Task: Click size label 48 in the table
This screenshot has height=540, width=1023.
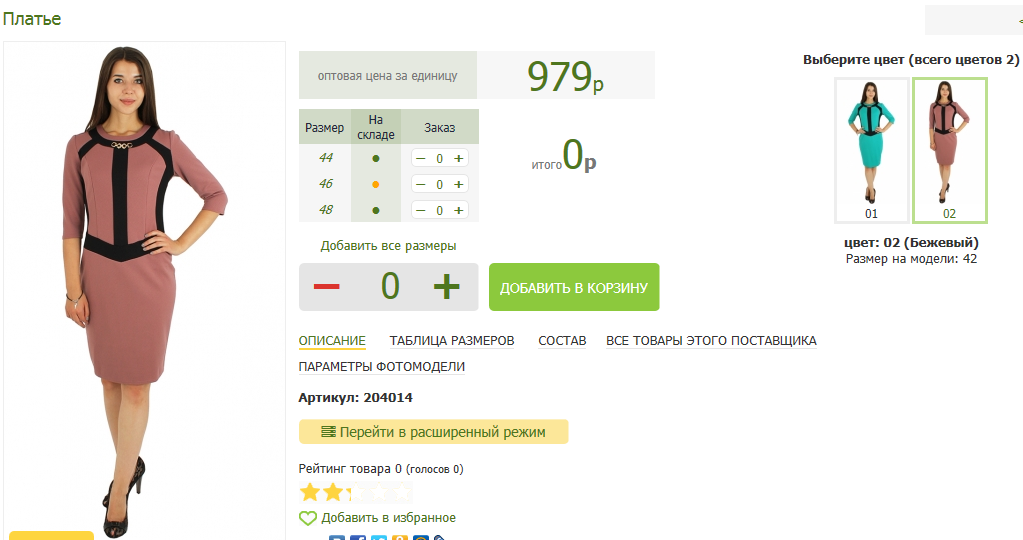Action: pos(326,210)
